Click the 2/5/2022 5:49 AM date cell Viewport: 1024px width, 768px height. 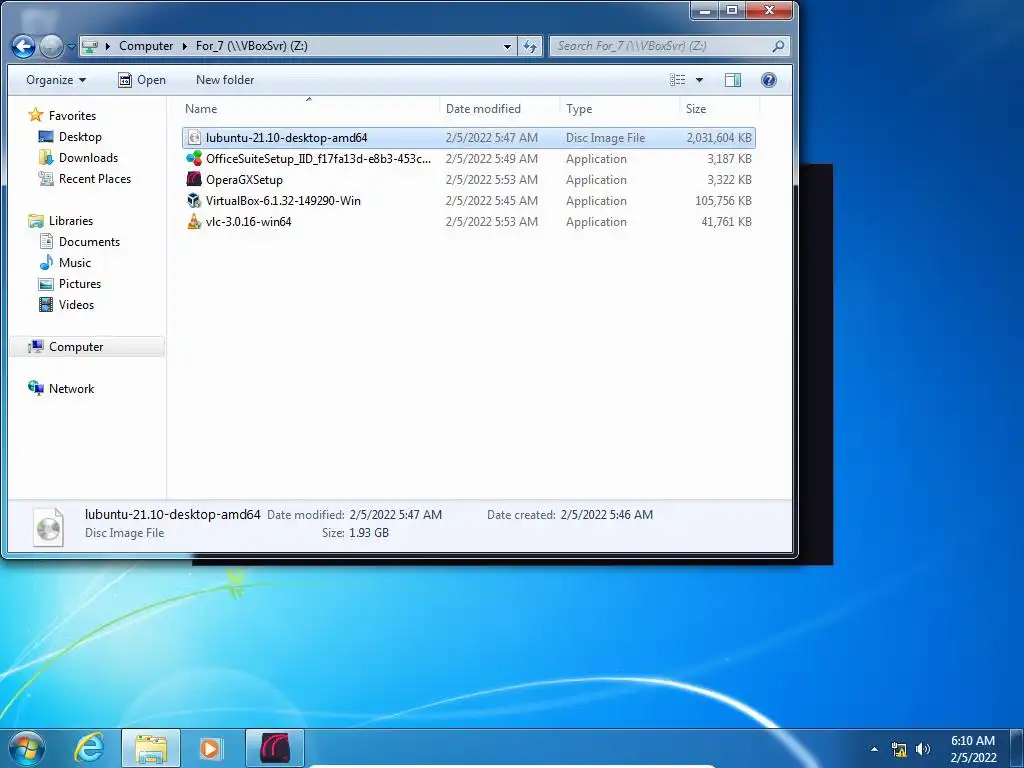coord(492,159)
